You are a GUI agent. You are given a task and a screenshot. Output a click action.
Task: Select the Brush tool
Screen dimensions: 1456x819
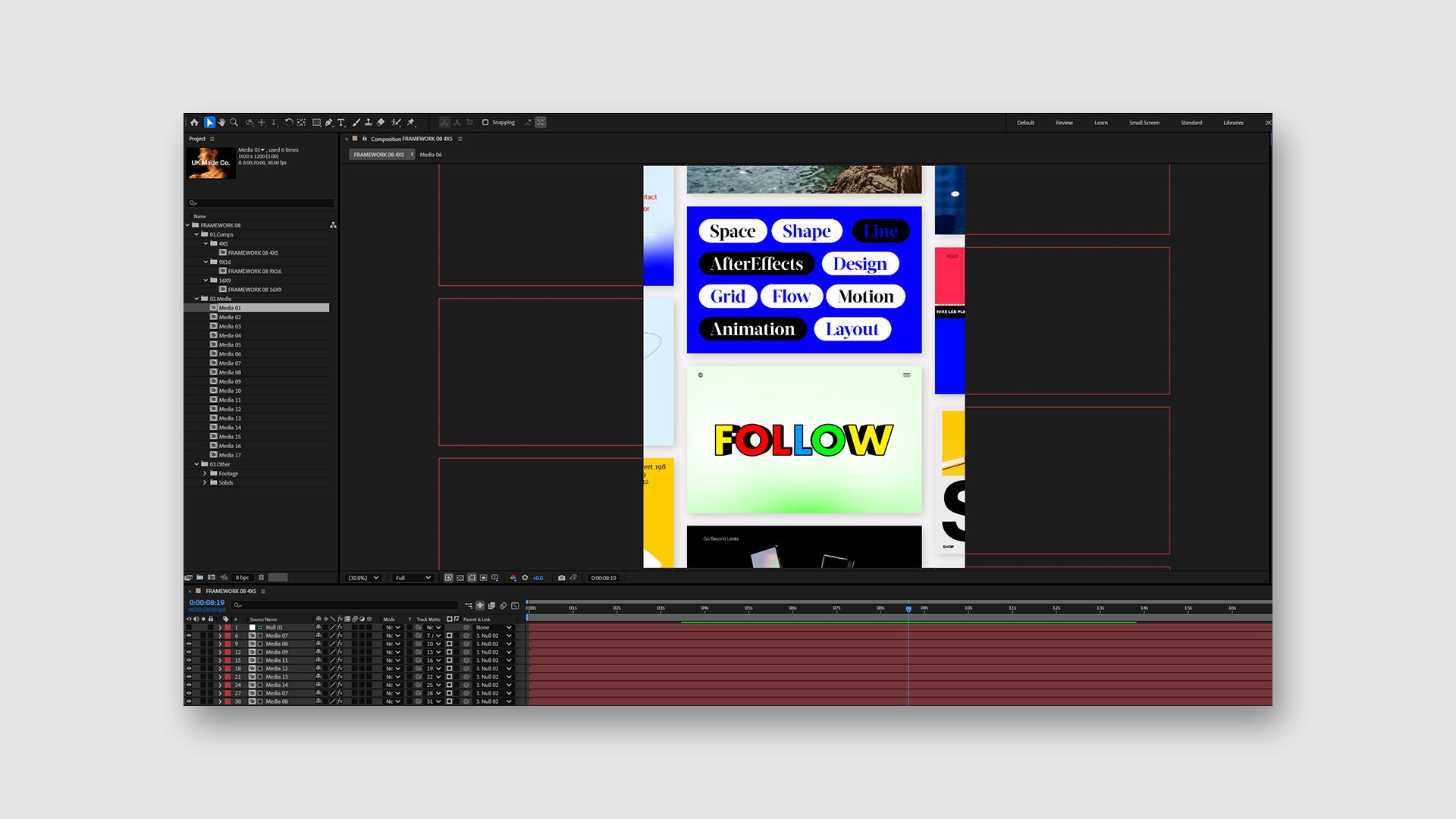[x=356, y=122]
